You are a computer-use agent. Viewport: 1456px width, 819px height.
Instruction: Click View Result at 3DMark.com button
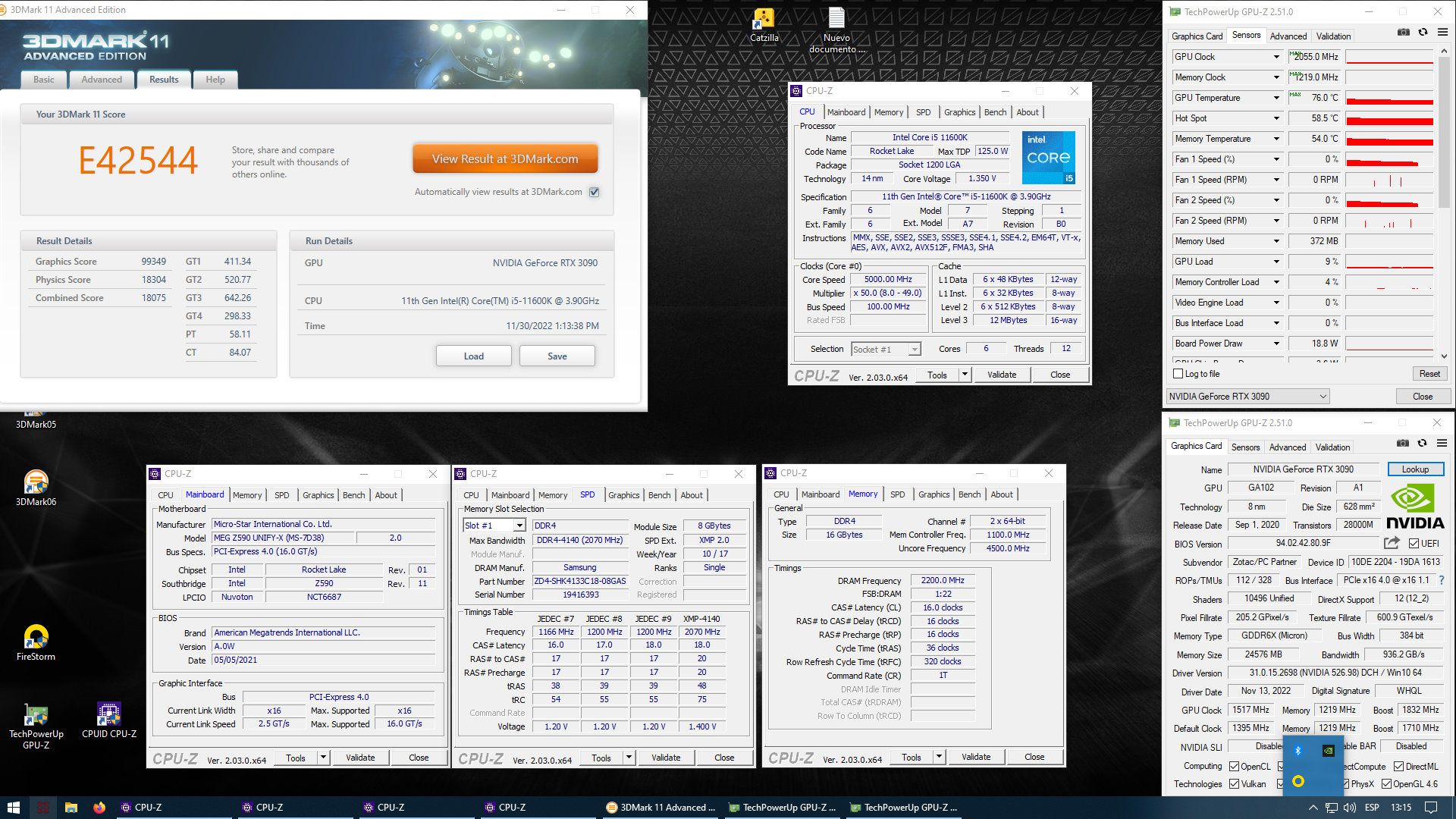[x=505, y=159]
